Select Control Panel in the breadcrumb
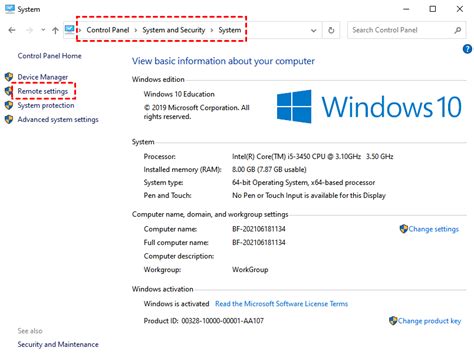Image resolution: width=474 pixels, height=361 pixels. point(108,30)
